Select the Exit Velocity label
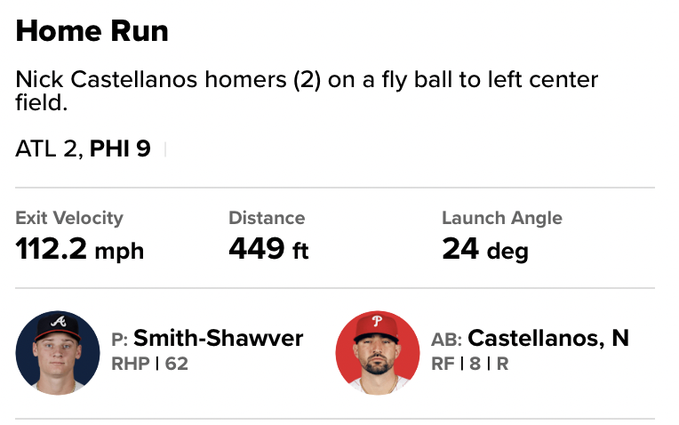The image size is (679, 425). (x=69, y=217)
